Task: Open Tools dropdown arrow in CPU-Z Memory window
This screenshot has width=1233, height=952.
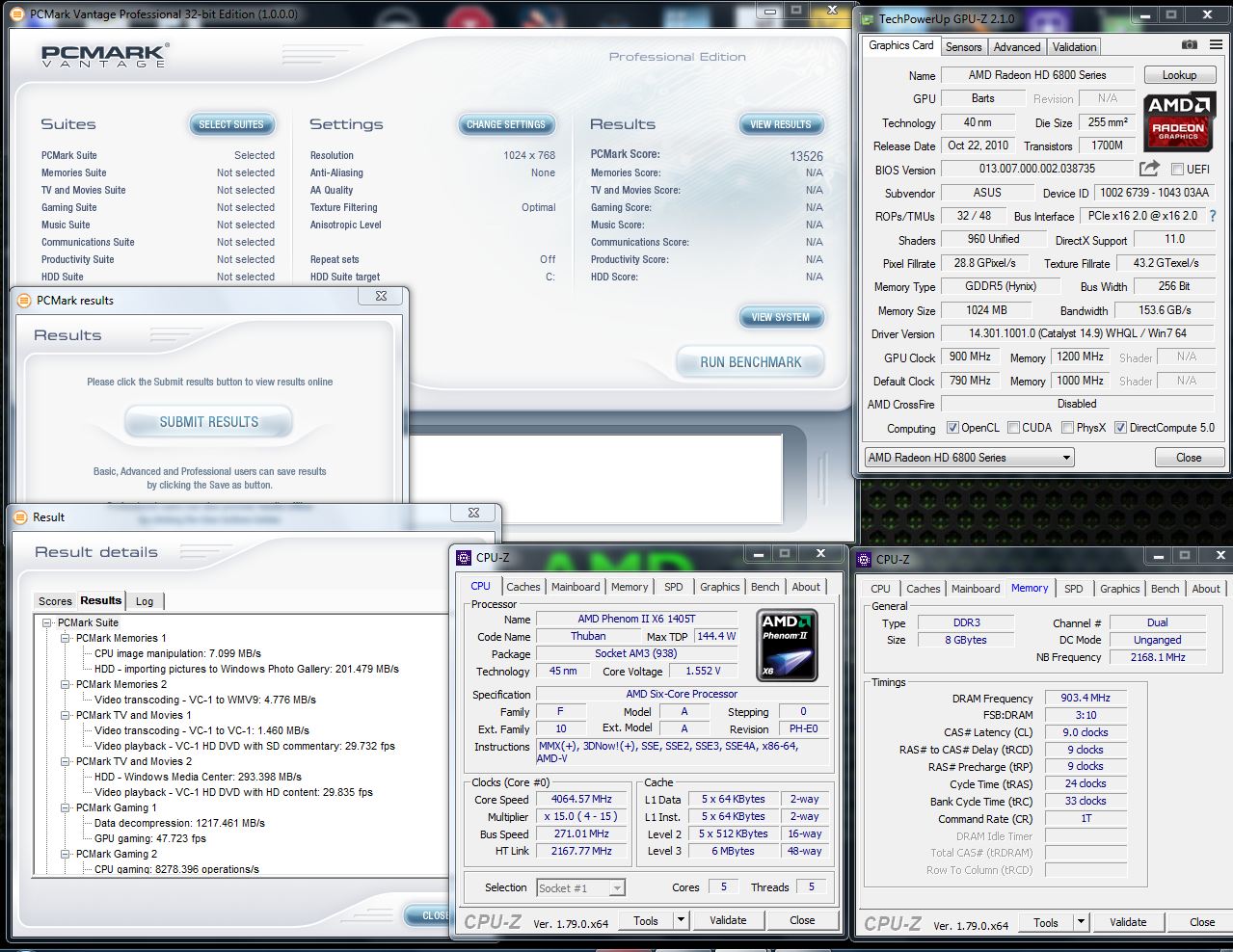Action: [x=1081, y=922]
